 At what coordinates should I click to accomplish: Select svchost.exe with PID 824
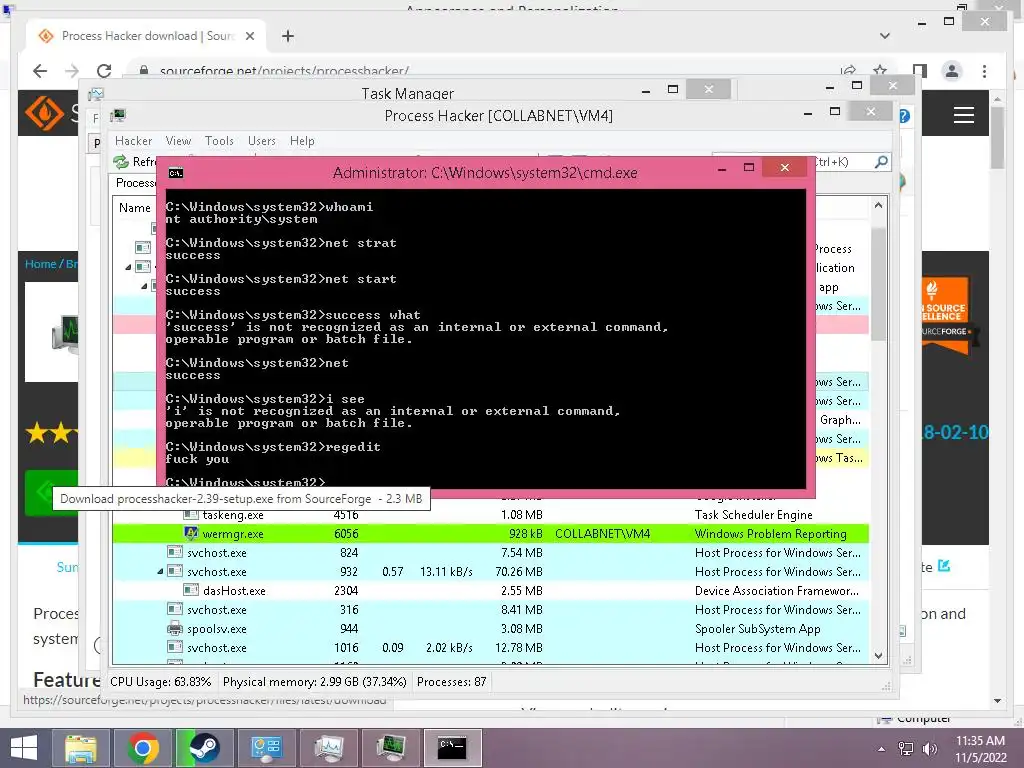[x=490, y=552]
